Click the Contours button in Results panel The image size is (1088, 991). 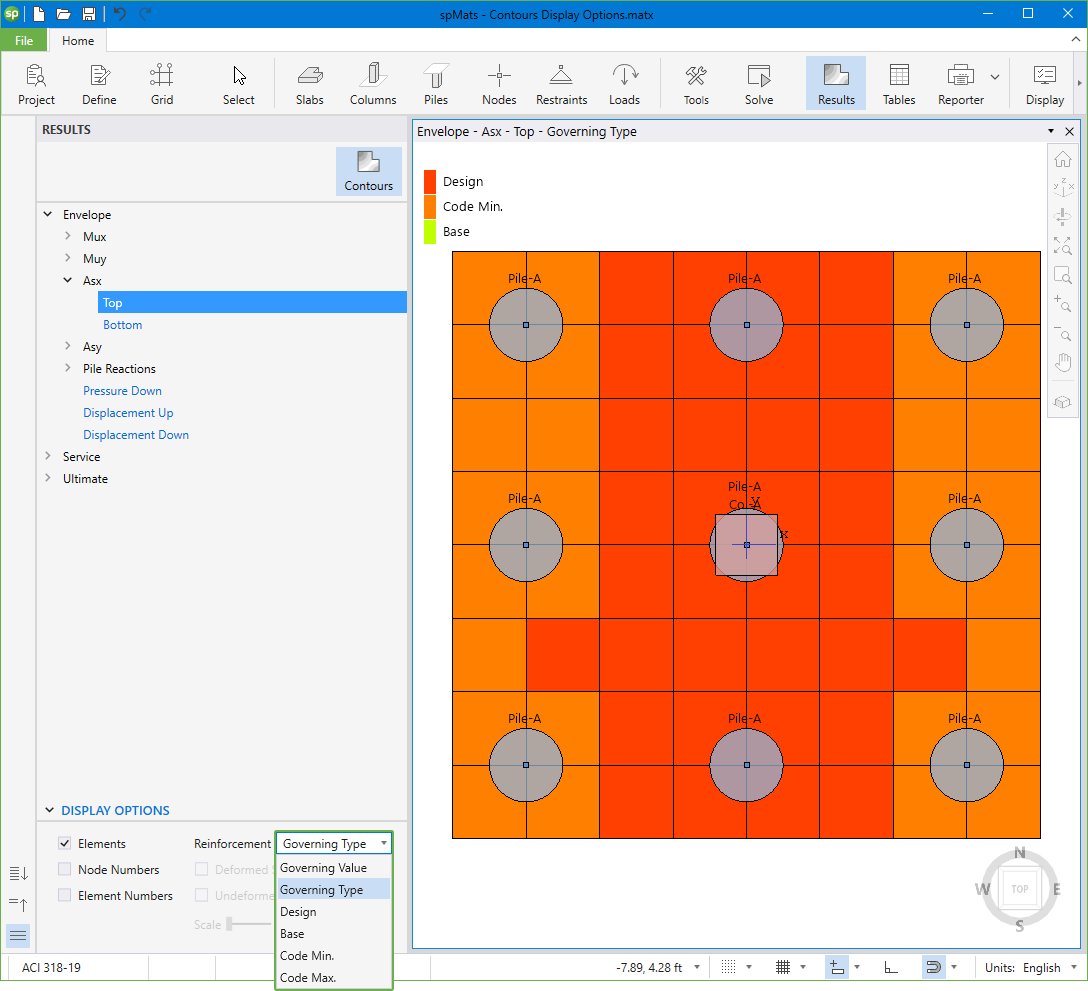(x=368, y=171)
